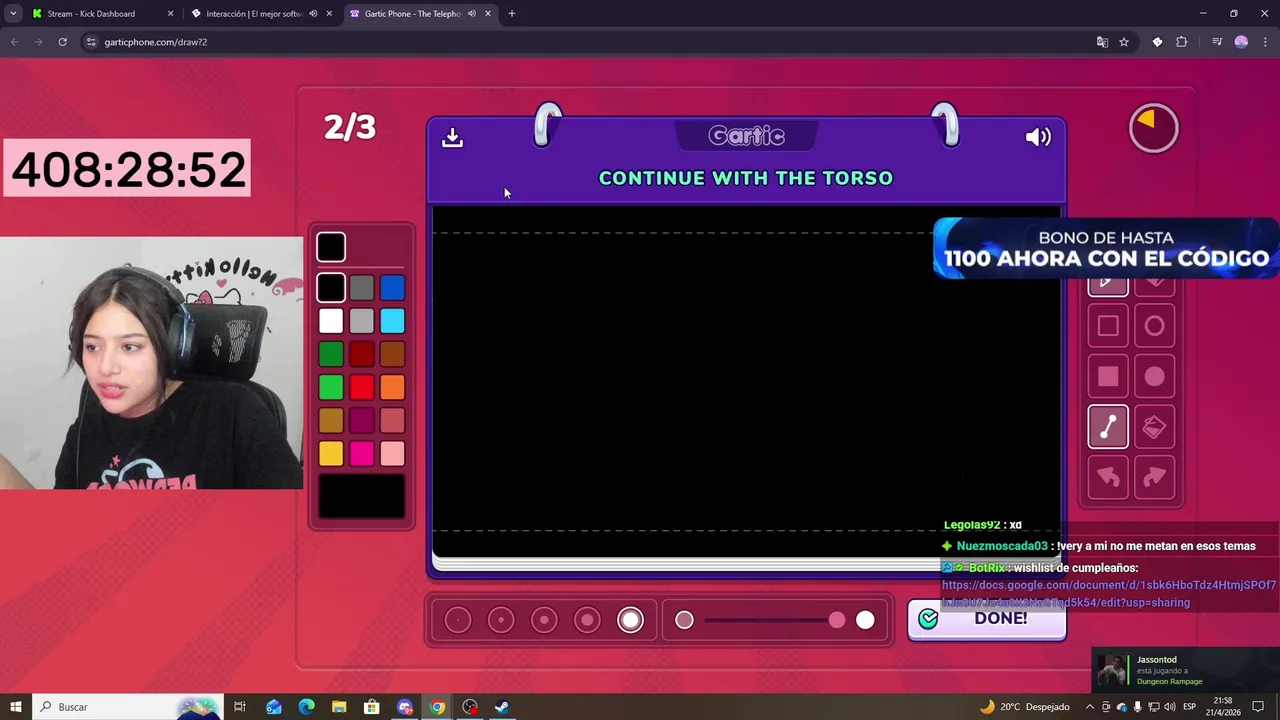This screenshot has height=720, width=1280.
Task: Undo the last stroke
Action: 1108,477
